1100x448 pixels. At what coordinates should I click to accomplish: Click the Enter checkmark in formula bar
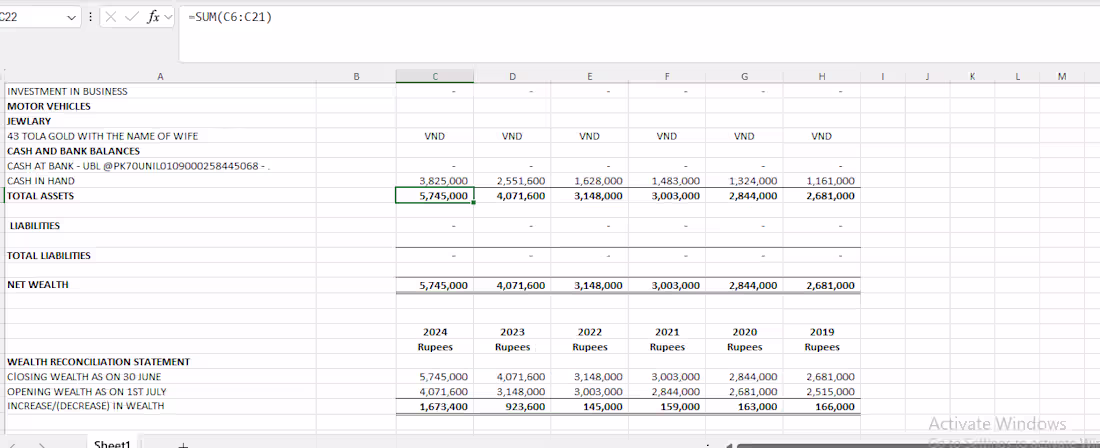click(x=131, y=17)
